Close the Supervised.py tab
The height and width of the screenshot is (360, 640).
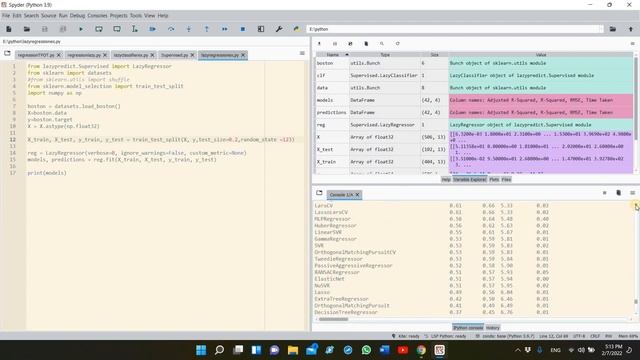pos(192,55)
